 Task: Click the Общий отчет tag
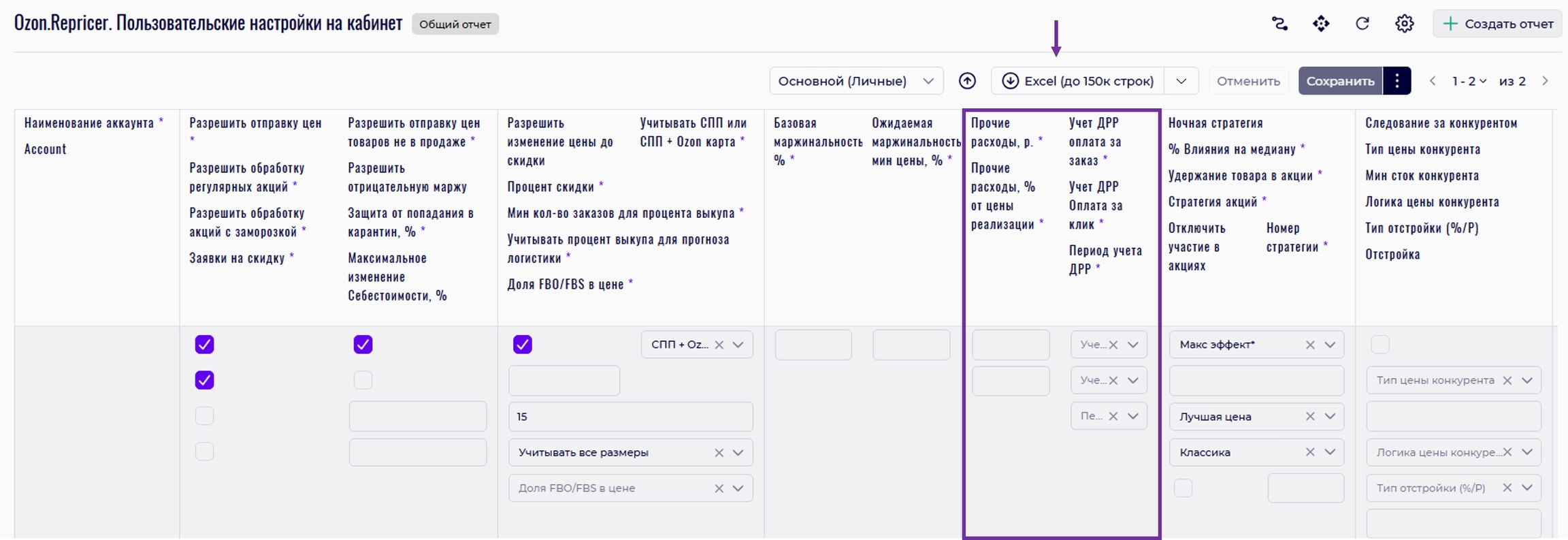point(455,25)
